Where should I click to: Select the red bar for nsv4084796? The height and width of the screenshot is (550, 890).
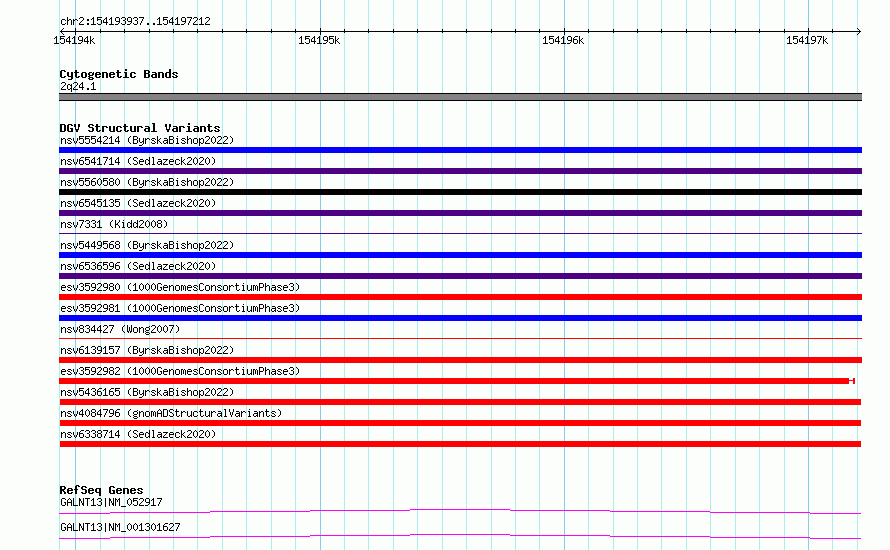tap(460, 423)
